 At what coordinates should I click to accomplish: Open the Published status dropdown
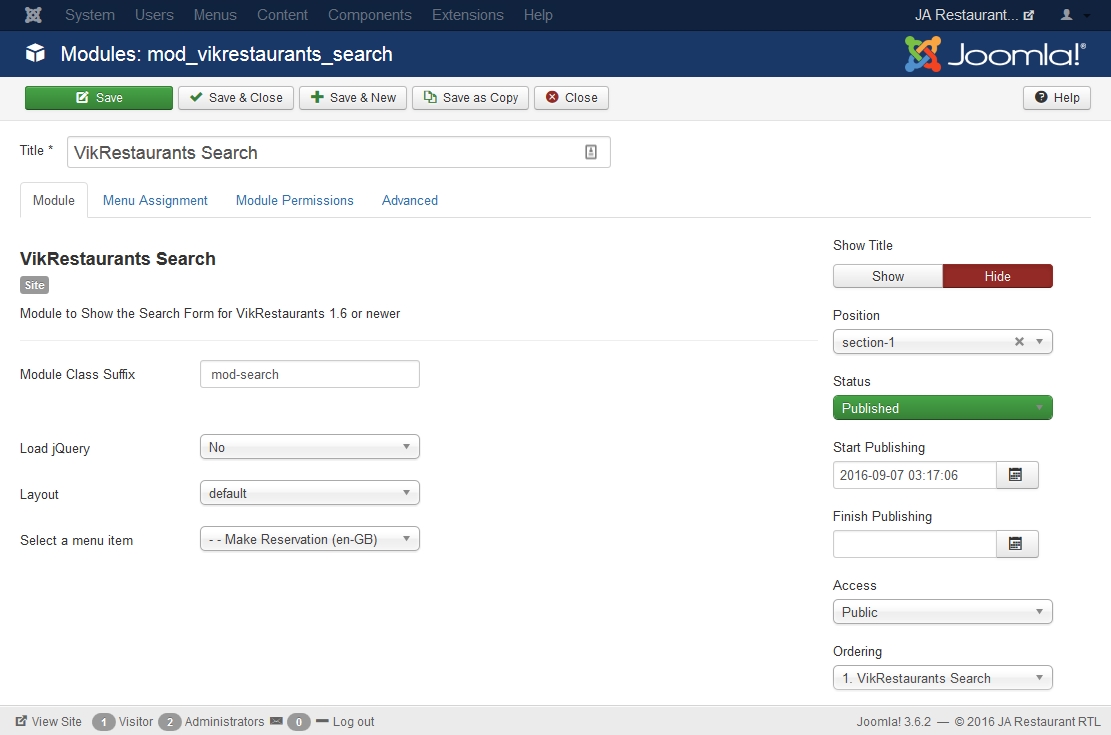click(943, 408)
